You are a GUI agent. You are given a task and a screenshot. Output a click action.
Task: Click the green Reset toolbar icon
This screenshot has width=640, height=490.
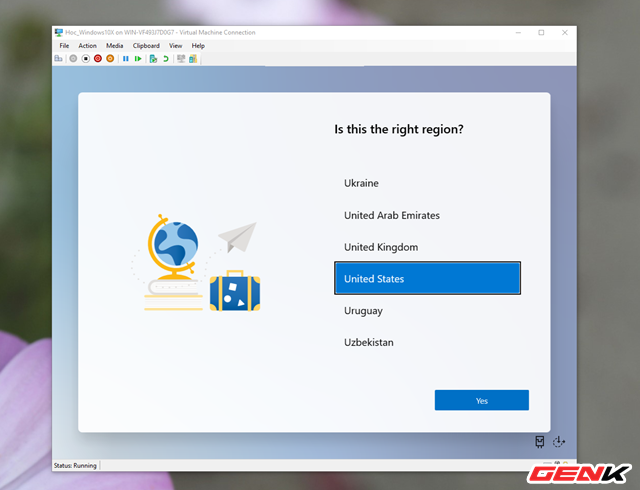coord(138,59)
